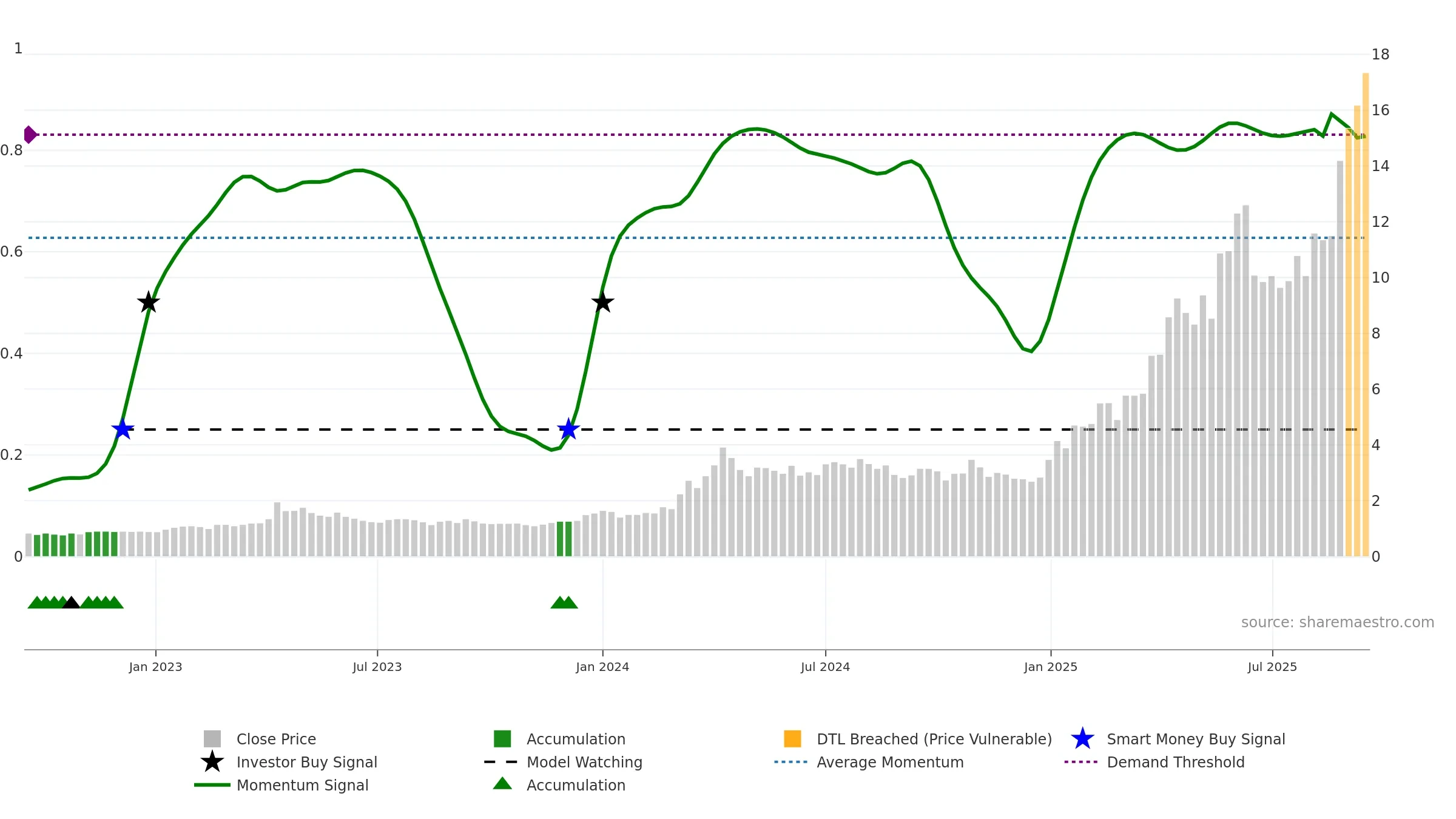Toggle DTL Breached (Price Vulnerable) legend entry
The image size is (1456, 819).
point(918,739)
